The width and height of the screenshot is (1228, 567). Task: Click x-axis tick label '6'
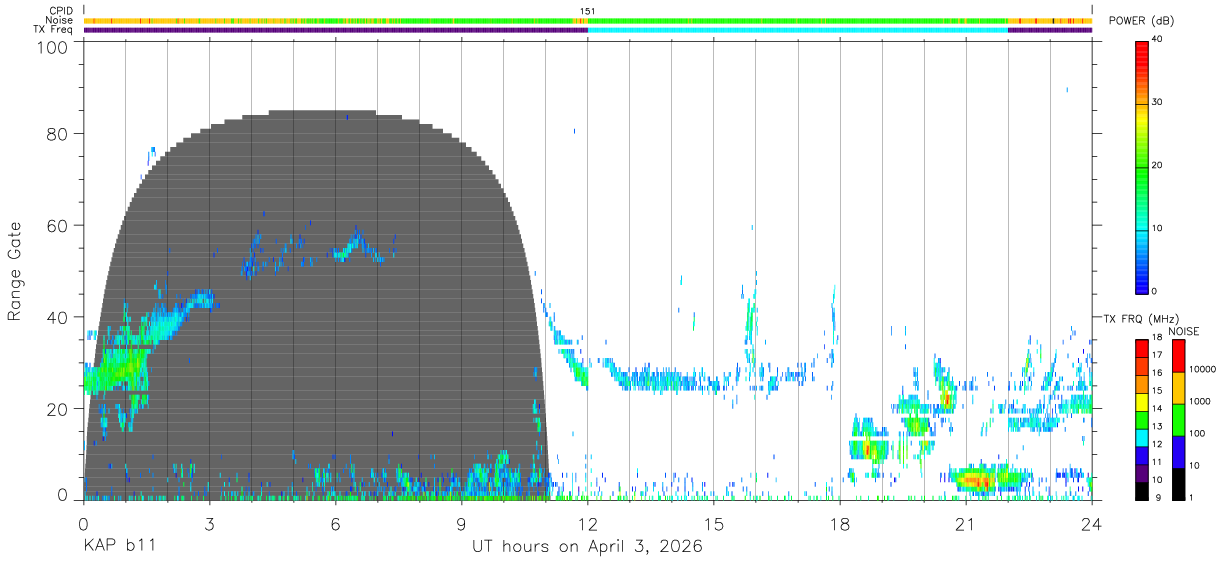pos(336,524)
